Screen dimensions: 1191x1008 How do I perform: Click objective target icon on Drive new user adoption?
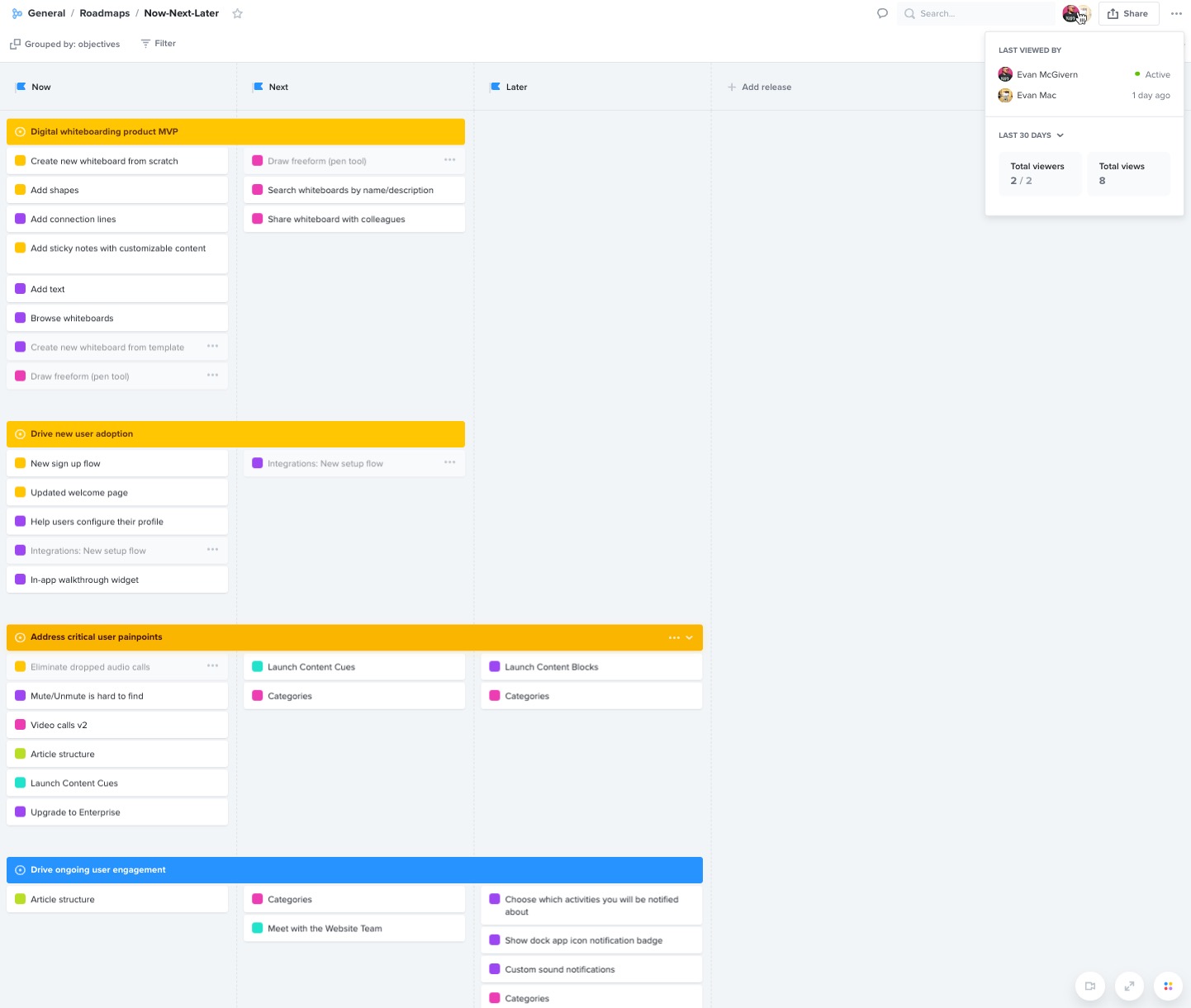(21, 434)
